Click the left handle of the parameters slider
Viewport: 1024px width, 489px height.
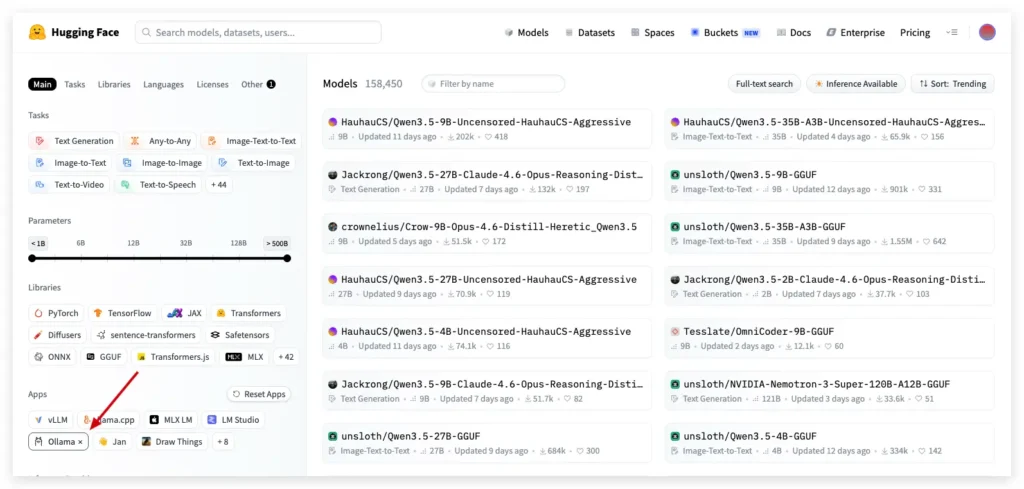tap(32, 259)
